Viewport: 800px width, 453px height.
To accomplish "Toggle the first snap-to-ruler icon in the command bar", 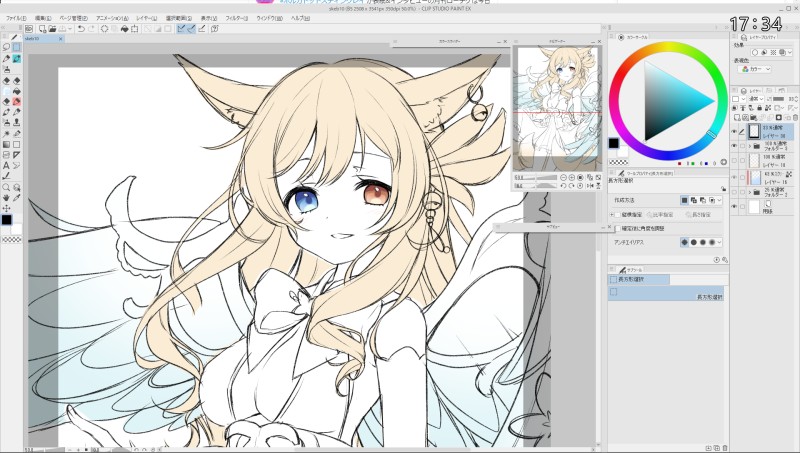I will [x=181, y=29].
